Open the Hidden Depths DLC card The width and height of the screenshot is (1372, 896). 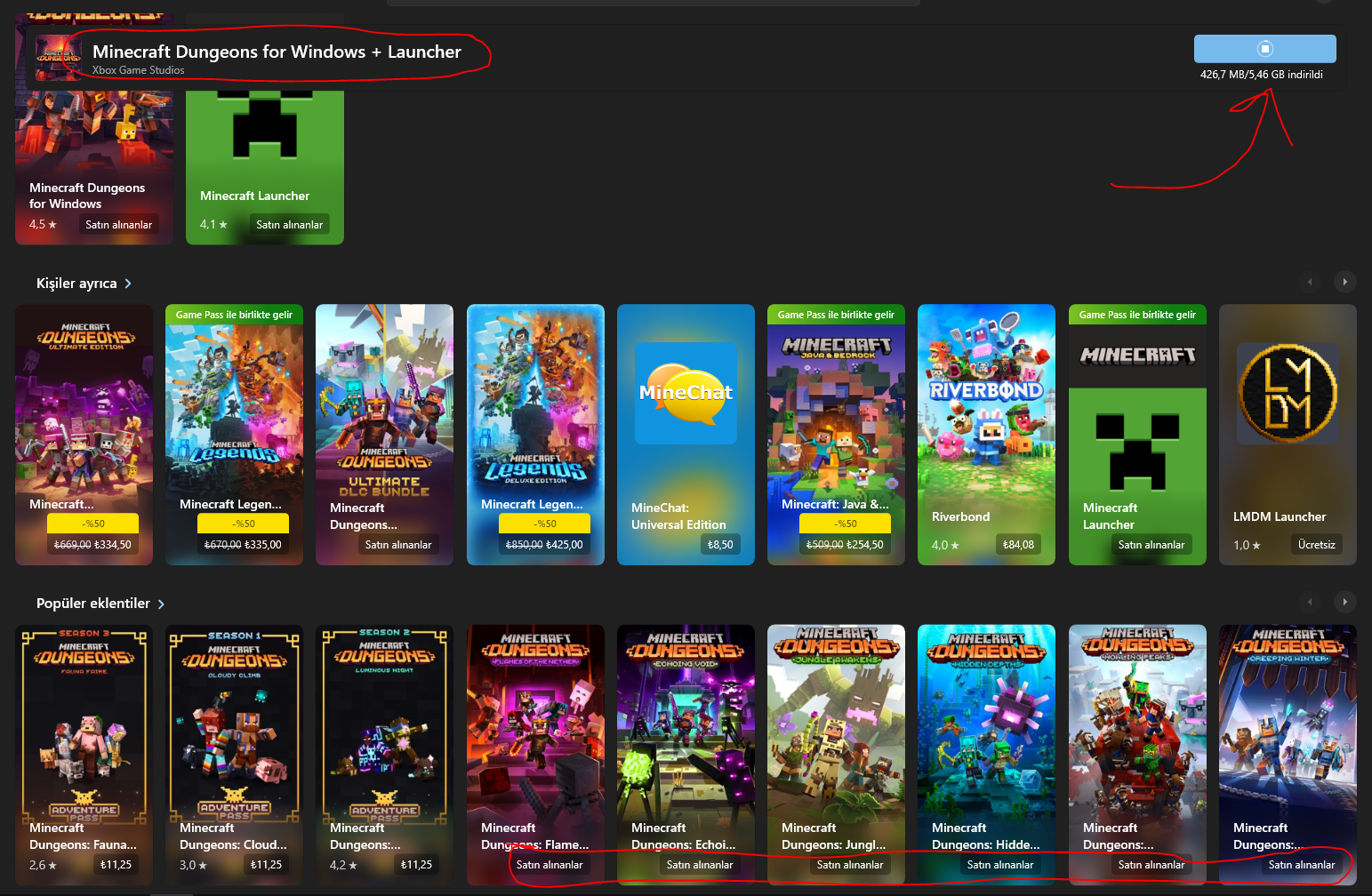986,755
